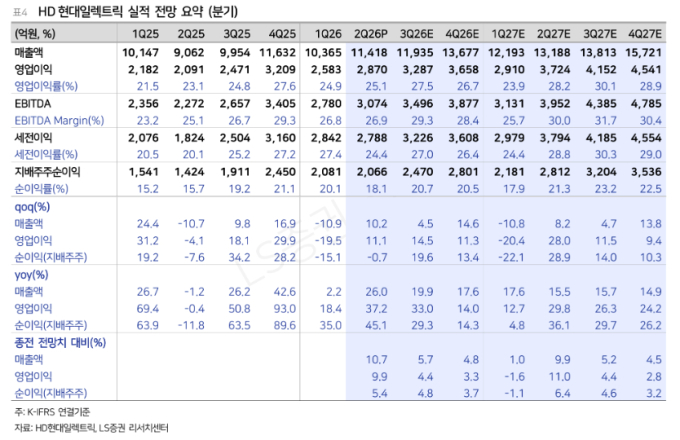This screenshot has width=680, height=440.
Task: Click the 3Q25 column header
Action: click(237, 34)
